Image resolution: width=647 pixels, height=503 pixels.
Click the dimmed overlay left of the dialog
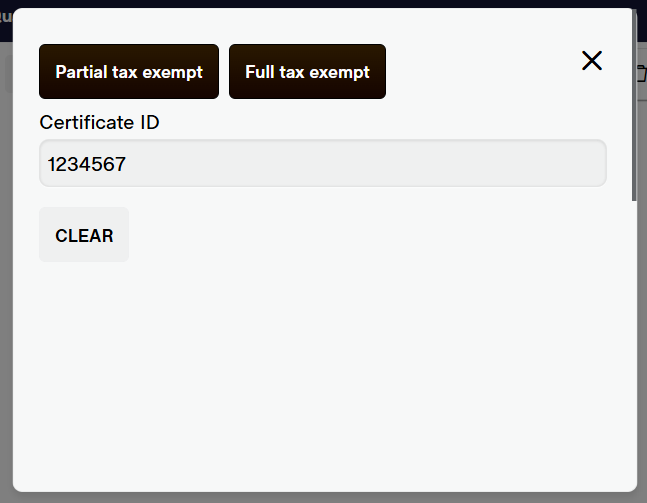coord(6,268)
